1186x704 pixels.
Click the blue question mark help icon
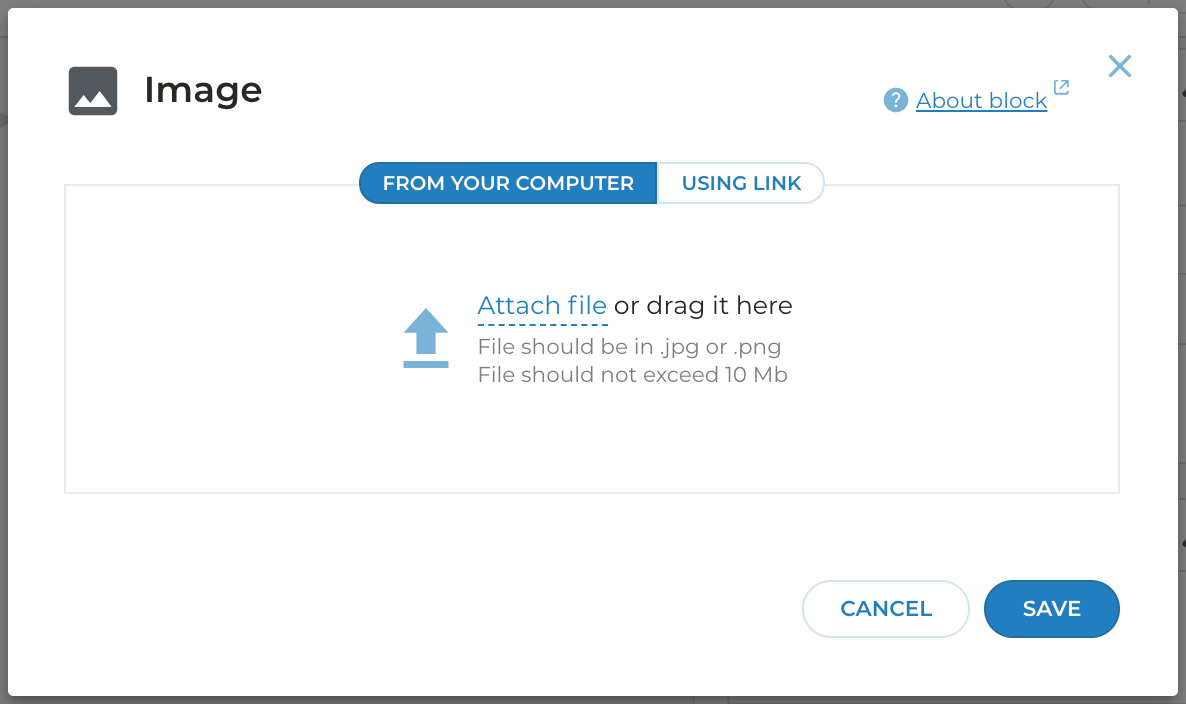point(895,100)
